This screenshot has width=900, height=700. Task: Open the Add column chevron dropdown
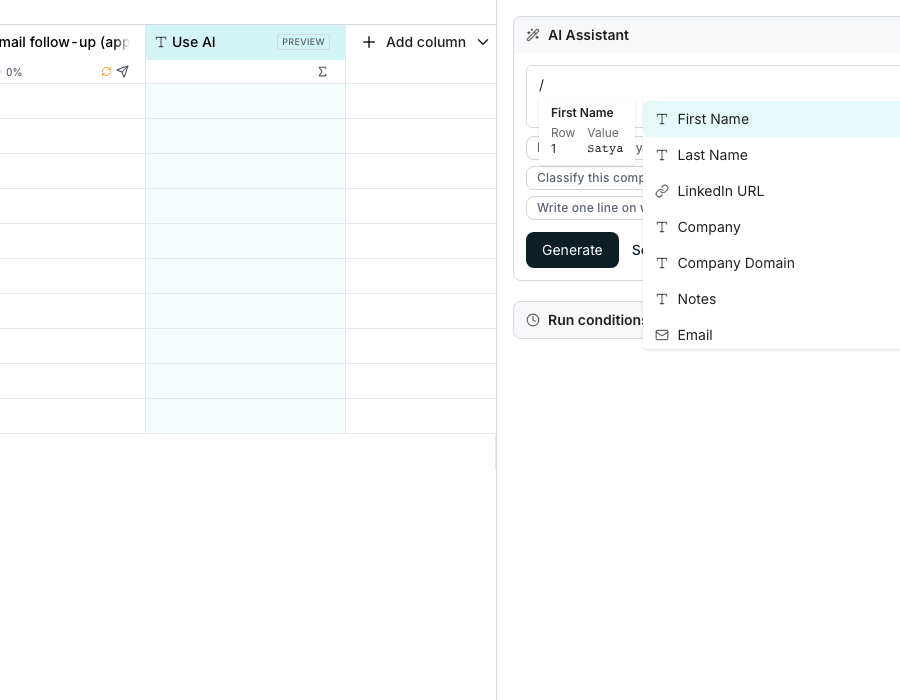click(483, 42)
